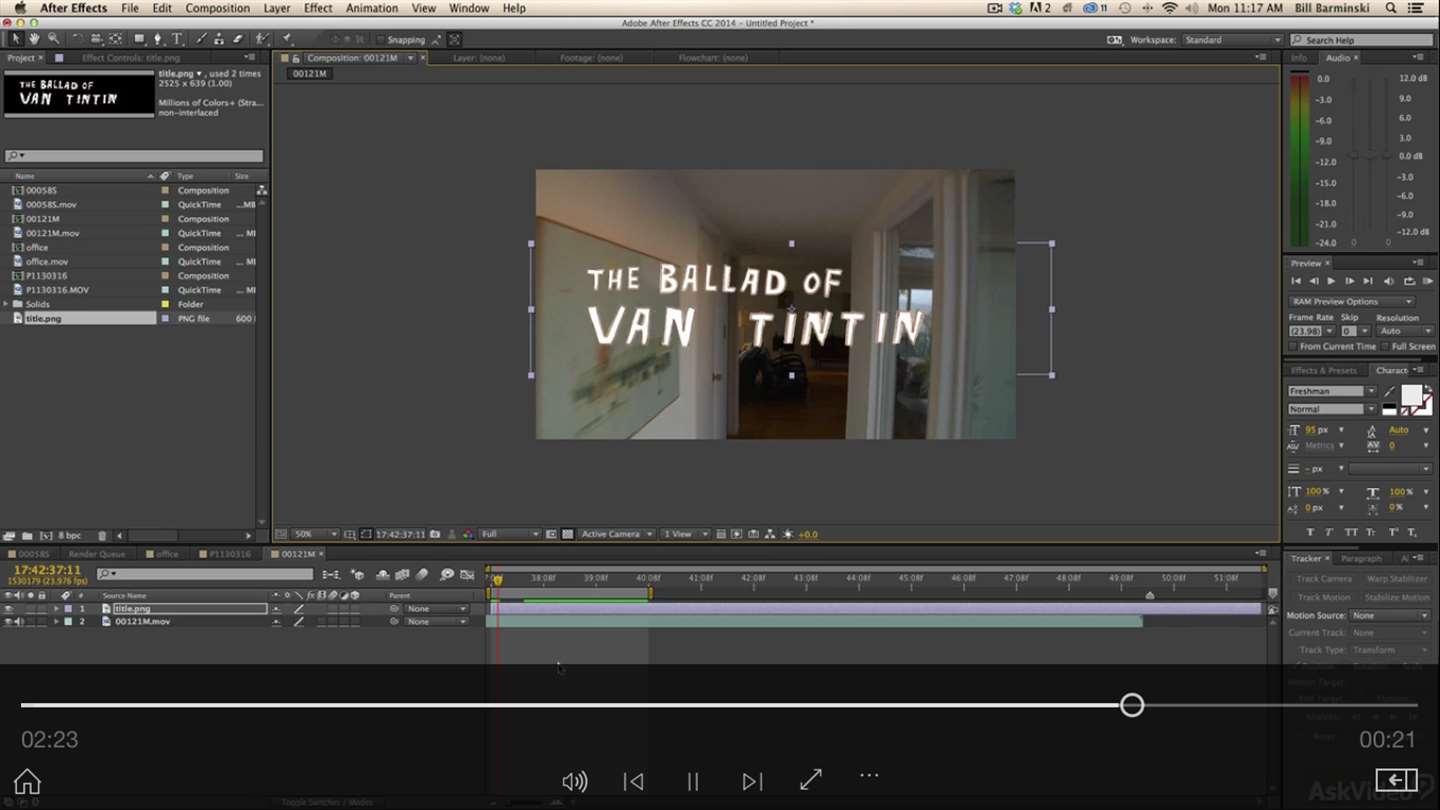Open the Normal font style dropdown
Image resolution: width=1440 pixels, height=810 pixels.
tap(1332, 409)
